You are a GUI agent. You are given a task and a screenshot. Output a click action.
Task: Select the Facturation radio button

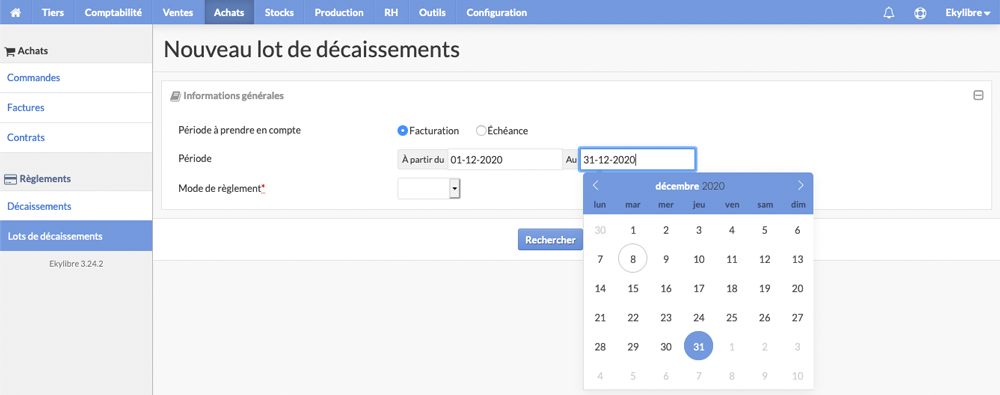pyautogui.click(x=402, y=131)
